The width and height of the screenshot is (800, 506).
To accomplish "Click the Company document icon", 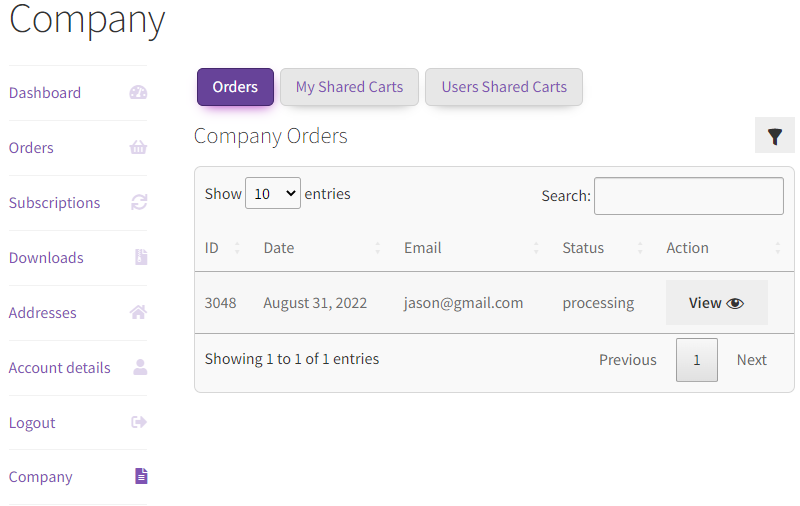I will point(141,476).
